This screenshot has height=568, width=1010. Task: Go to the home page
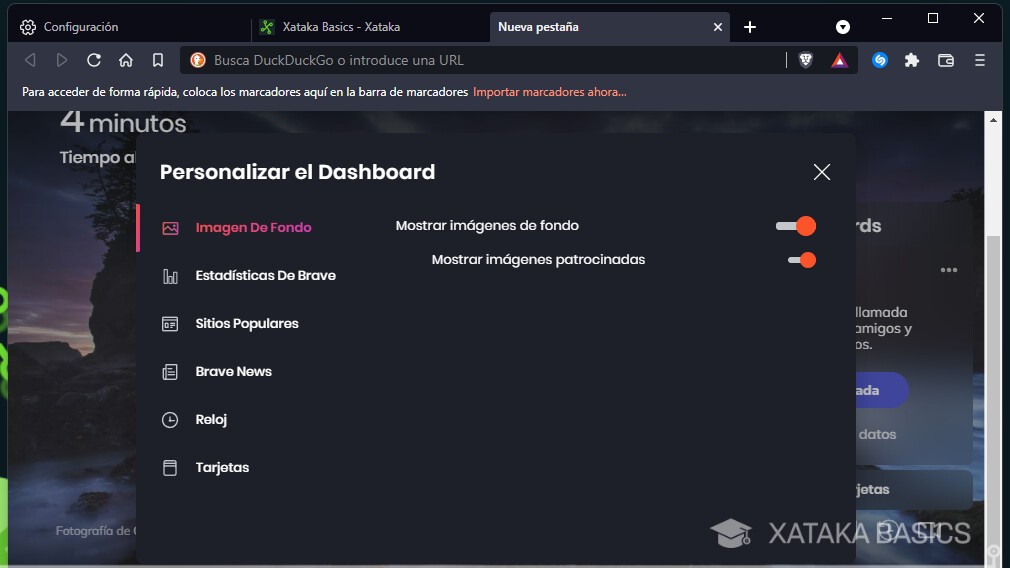point(126,60)
